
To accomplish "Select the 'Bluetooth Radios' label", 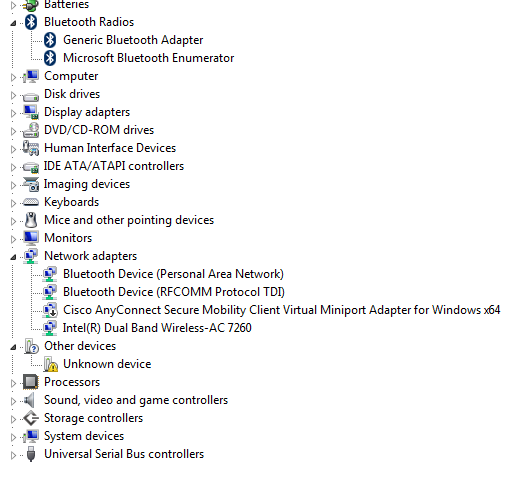I will 89,22.
